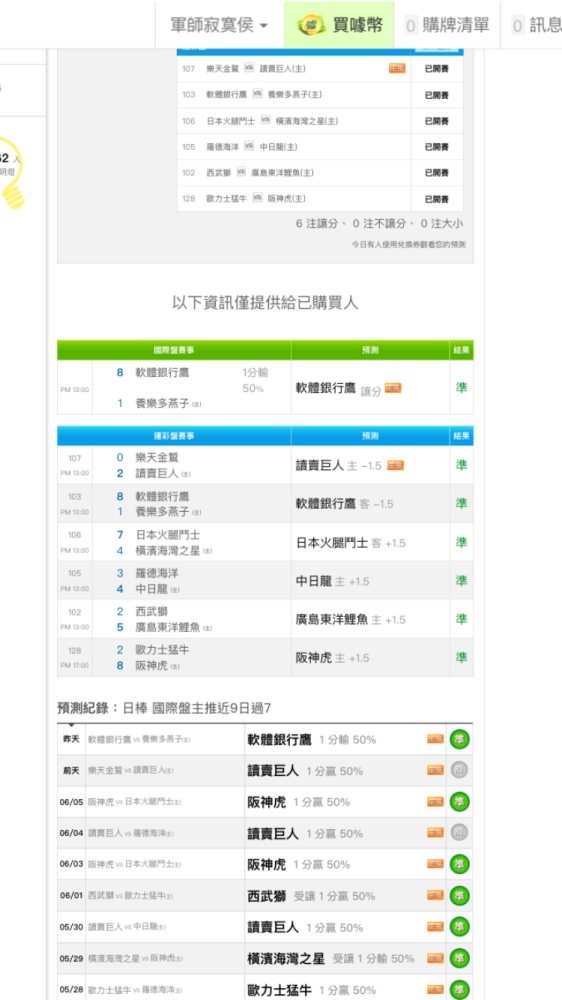Click the 1分輸 50% handicap text
This screenshot has width=562, height=1000.
point(255,380)
